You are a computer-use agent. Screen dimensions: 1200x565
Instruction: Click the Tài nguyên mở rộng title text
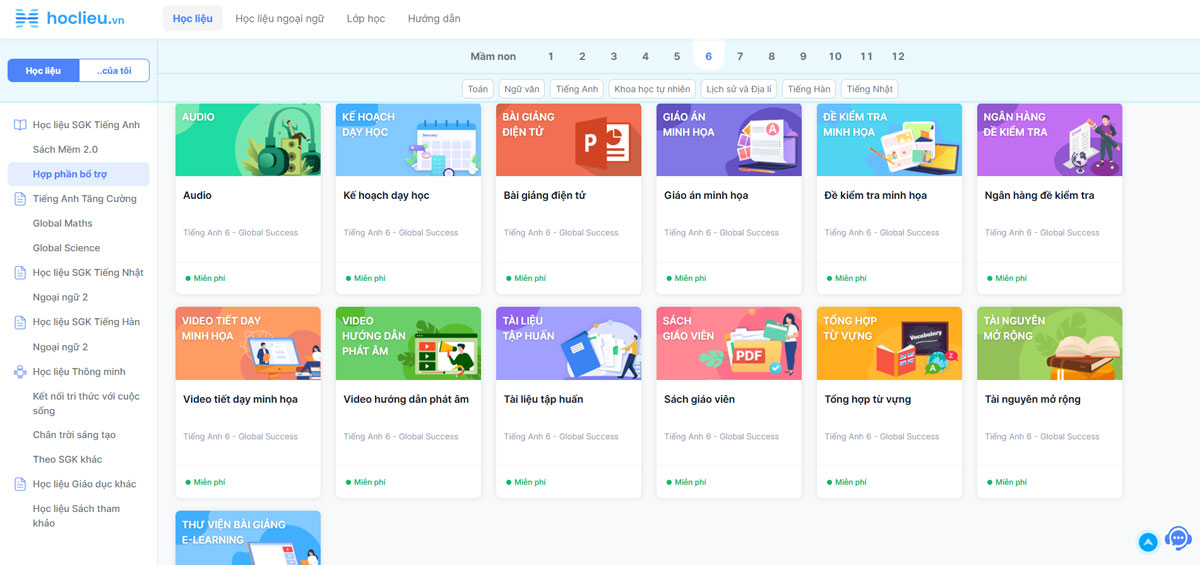[x=1032, y=399]
